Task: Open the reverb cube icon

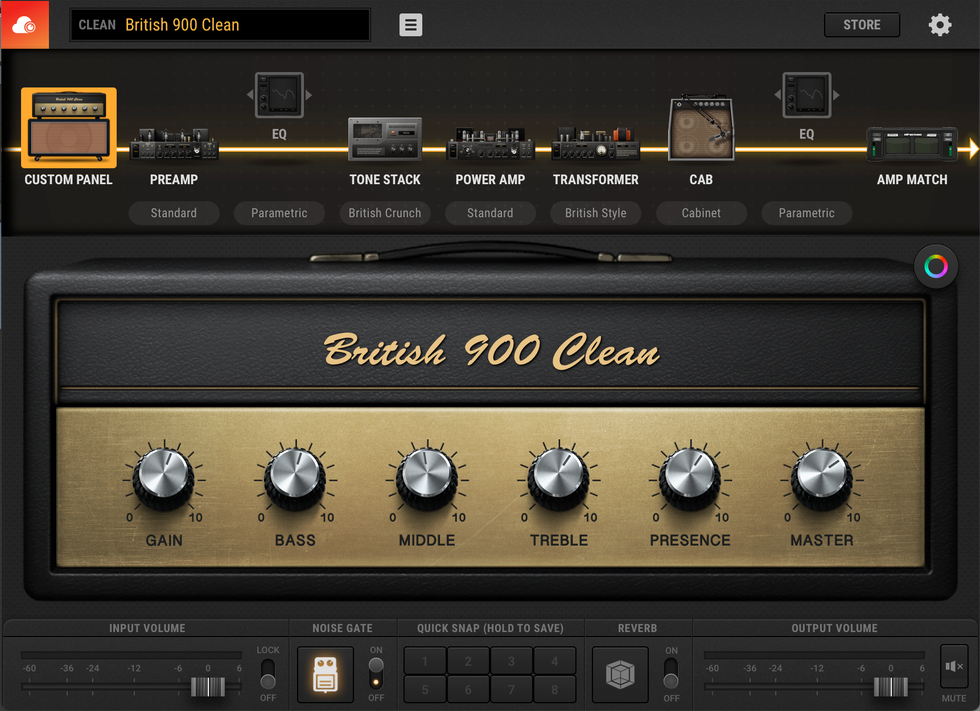Action: 620,675
